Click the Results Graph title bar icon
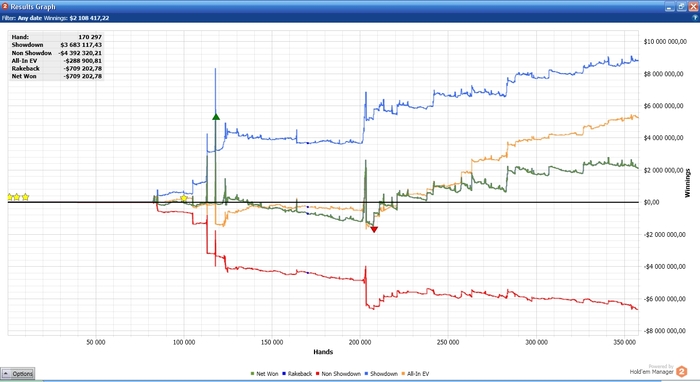The width and height of the screenshot is (700, 382). pos(5,6)
